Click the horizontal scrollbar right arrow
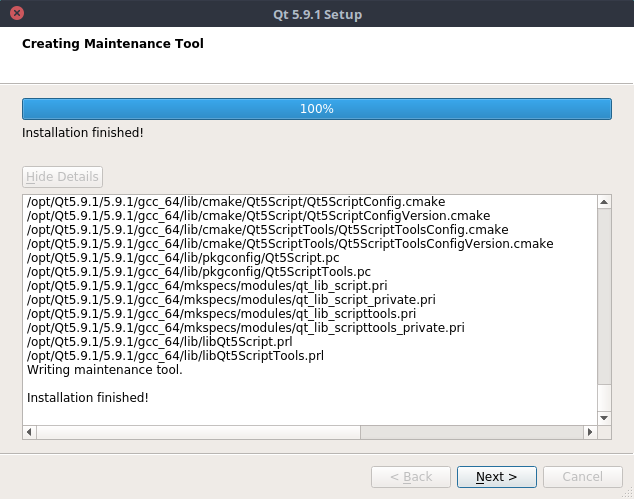The height and width of the screenshot is (499, 634). point(589,432)
